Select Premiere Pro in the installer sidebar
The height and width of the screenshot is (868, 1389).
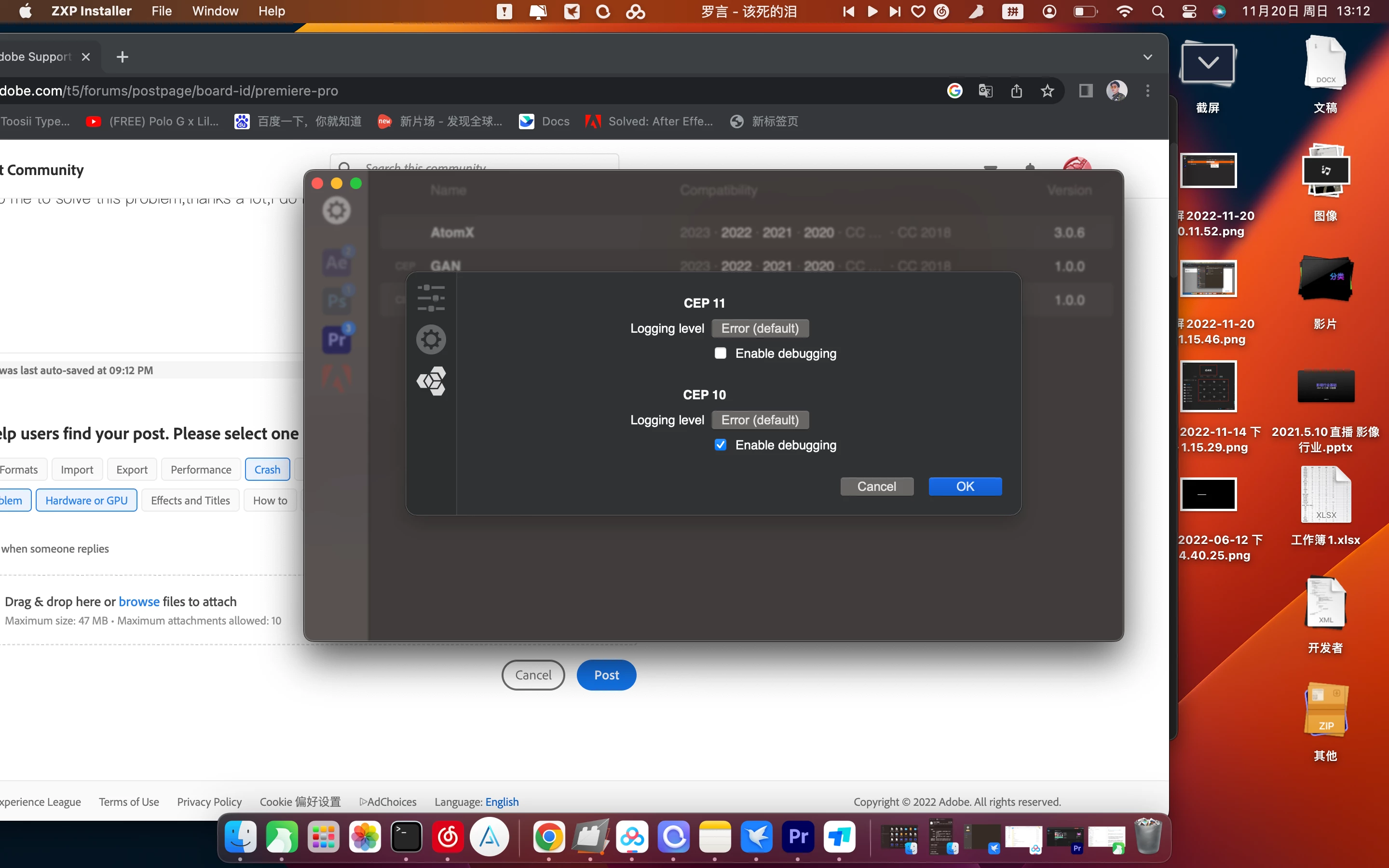(x=337, y=340)
